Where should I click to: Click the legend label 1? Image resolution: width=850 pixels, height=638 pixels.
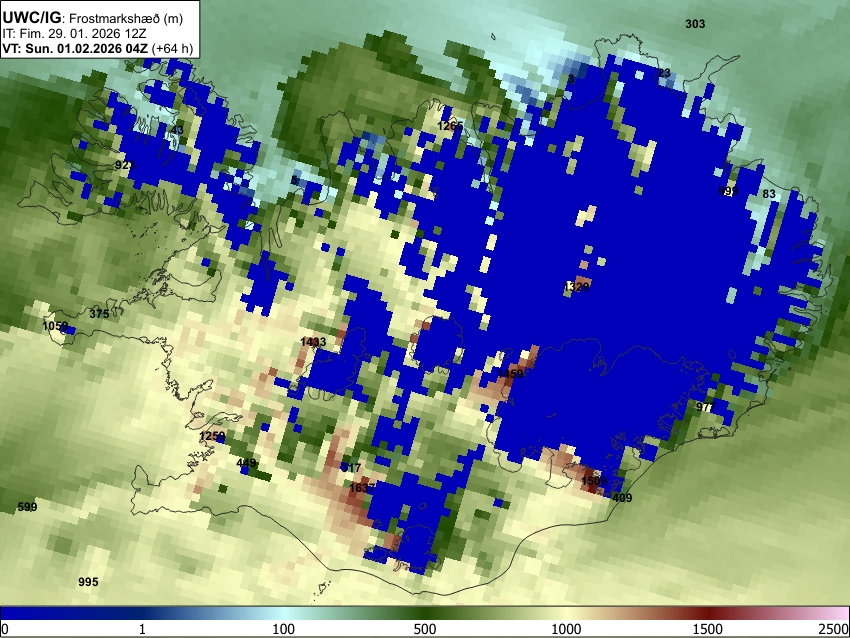click(142, 629)
